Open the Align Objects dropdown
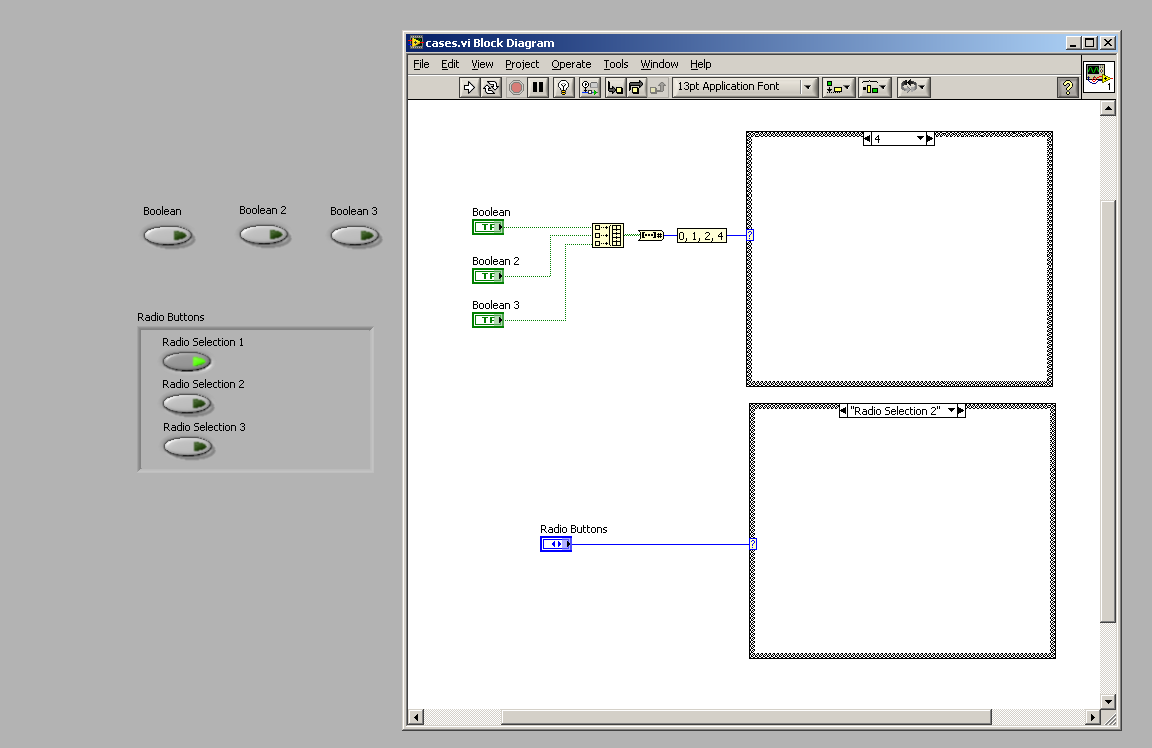The image size is (1152, 748). point(837,87)
